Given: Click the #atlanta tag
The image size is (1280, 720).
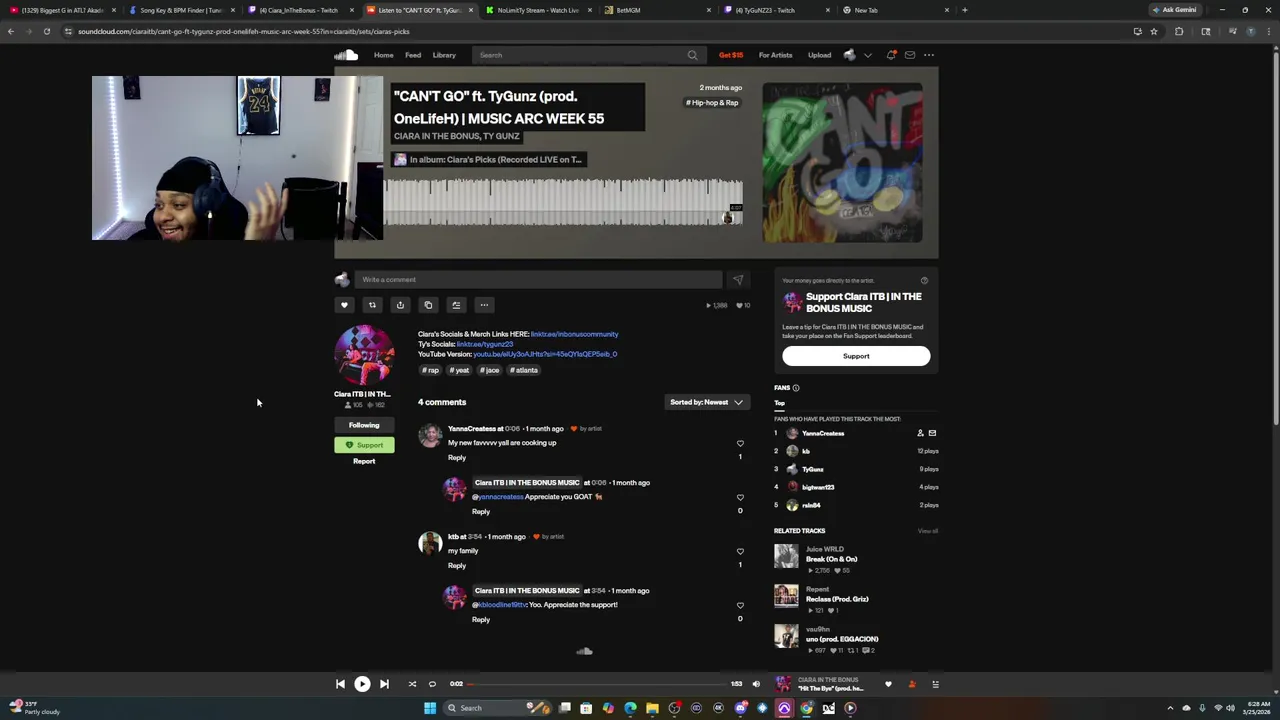Looking at the screenshot, I should [524, 370].
